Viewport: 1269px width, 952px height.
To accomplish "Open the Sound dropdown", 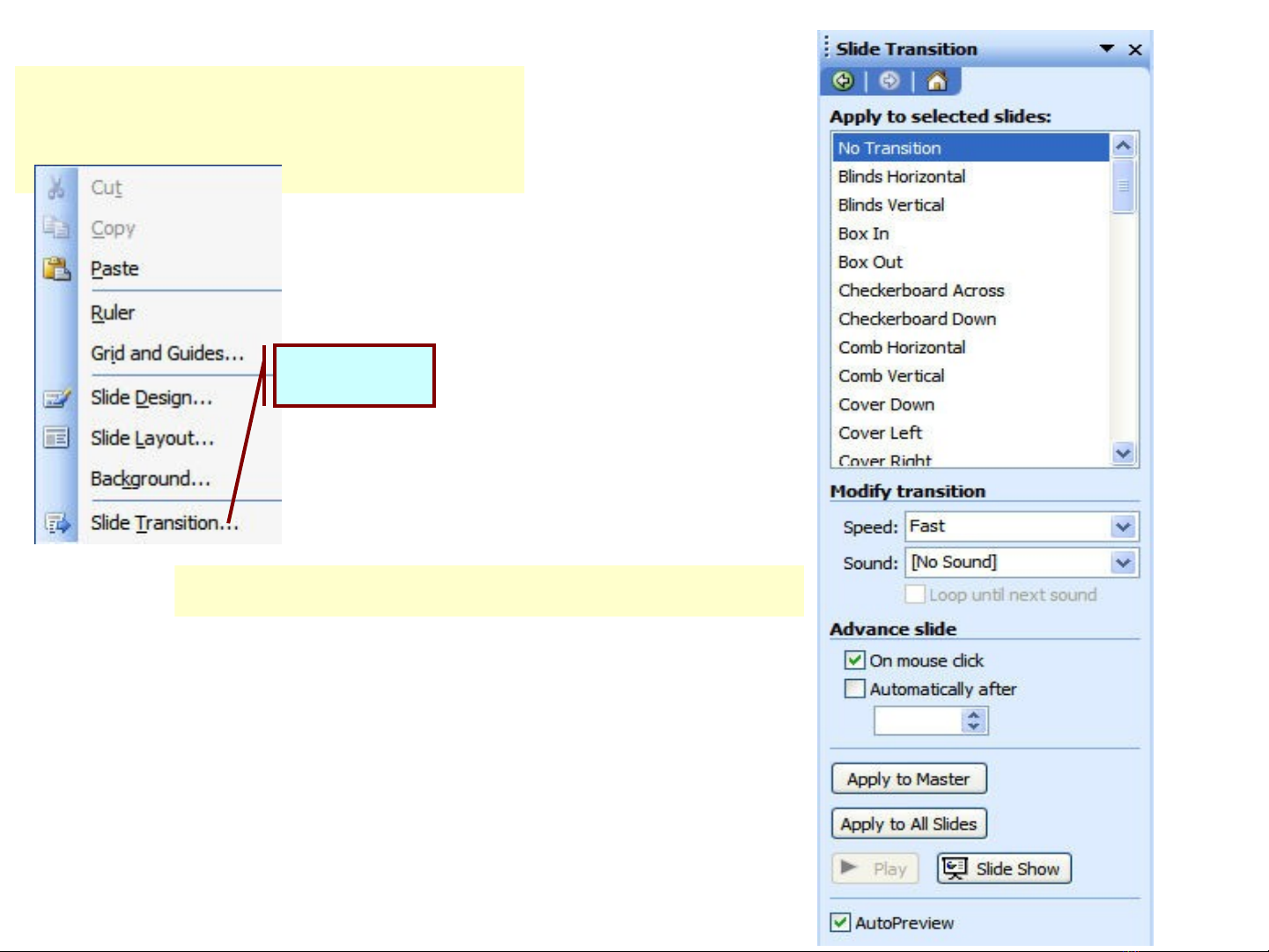I will coord(1123,563).
